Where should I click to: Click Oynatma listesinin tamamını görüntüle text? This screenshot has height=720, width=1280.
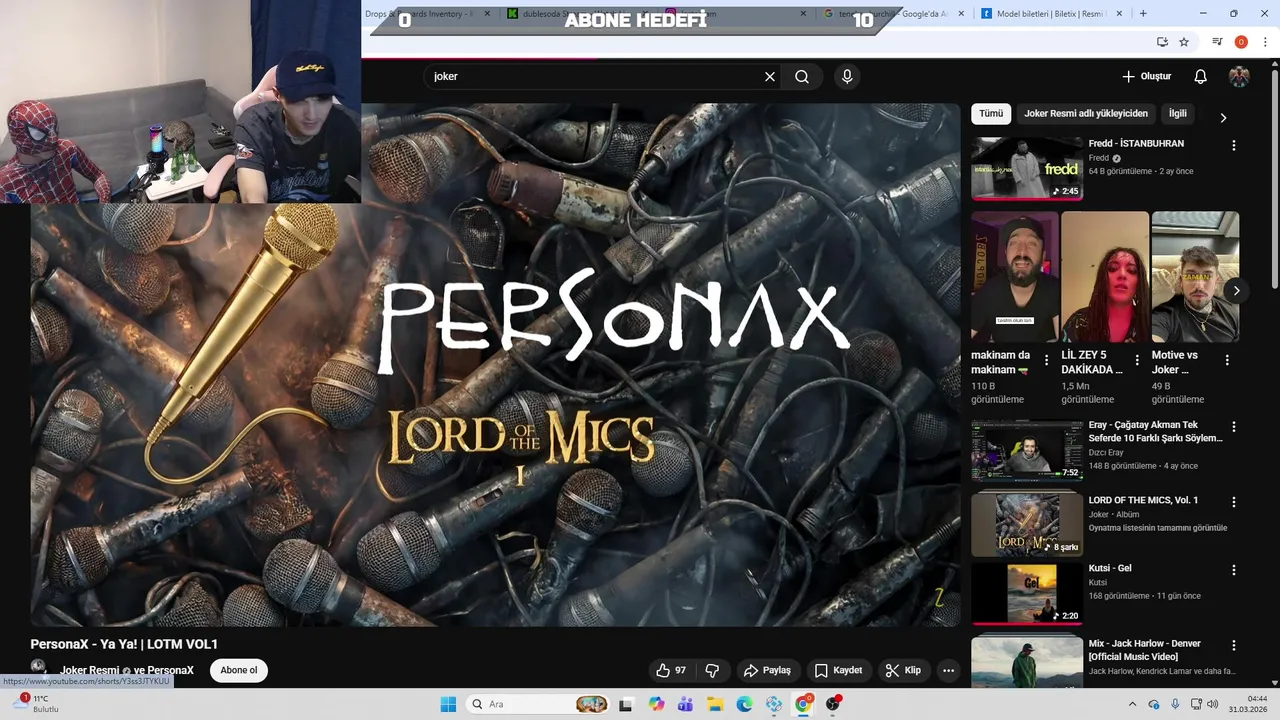click(1158, 528)
